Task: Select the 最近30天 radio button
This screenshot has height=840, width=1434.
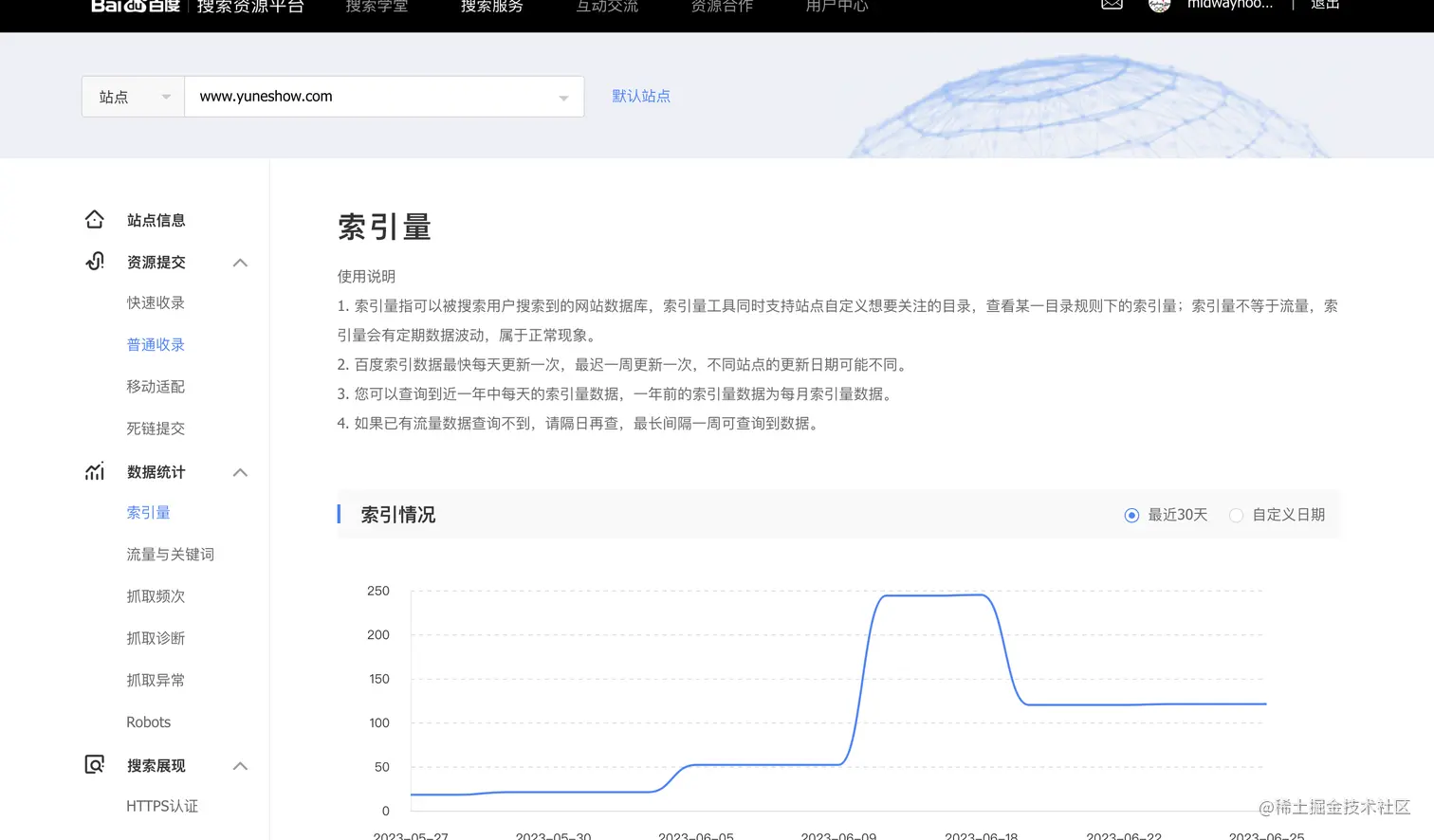Action: (1131, 515)
